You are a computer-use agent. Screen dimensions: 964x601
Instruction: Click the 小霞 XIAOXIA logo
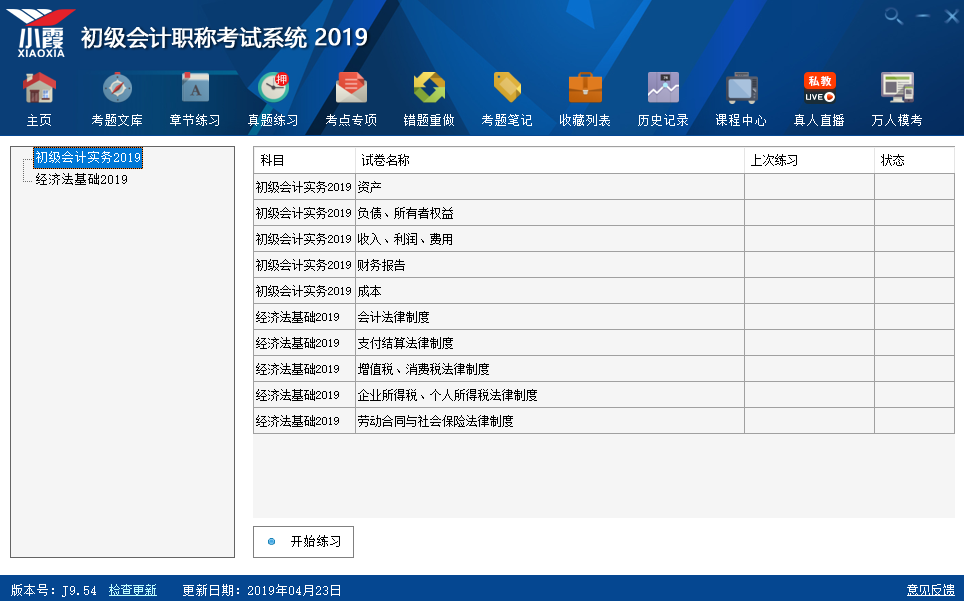41,33
